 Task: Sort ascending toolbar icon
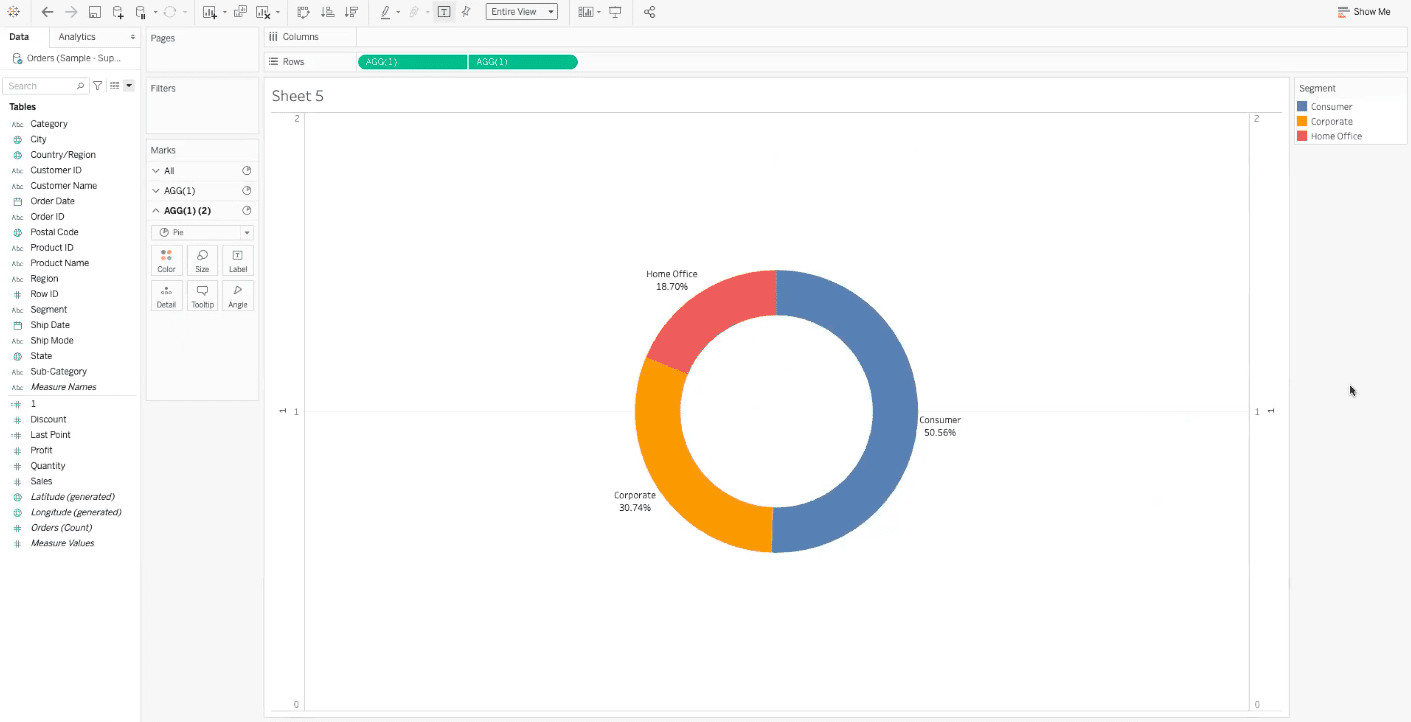328,12
